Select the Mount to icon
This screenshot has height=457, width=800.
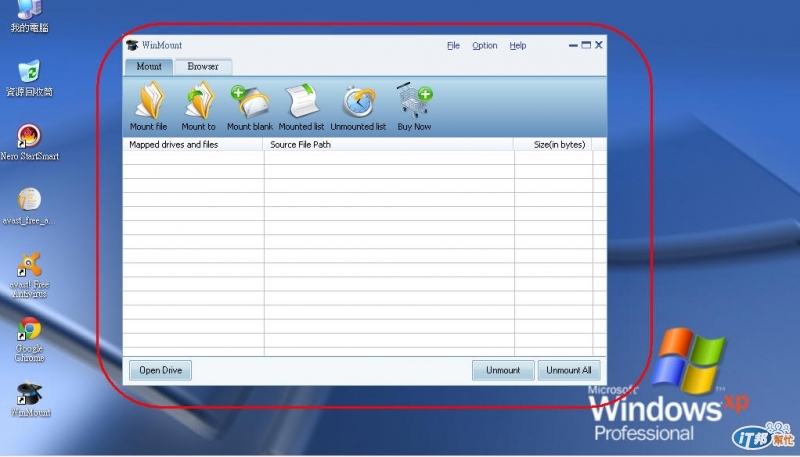tap(199, 100)
